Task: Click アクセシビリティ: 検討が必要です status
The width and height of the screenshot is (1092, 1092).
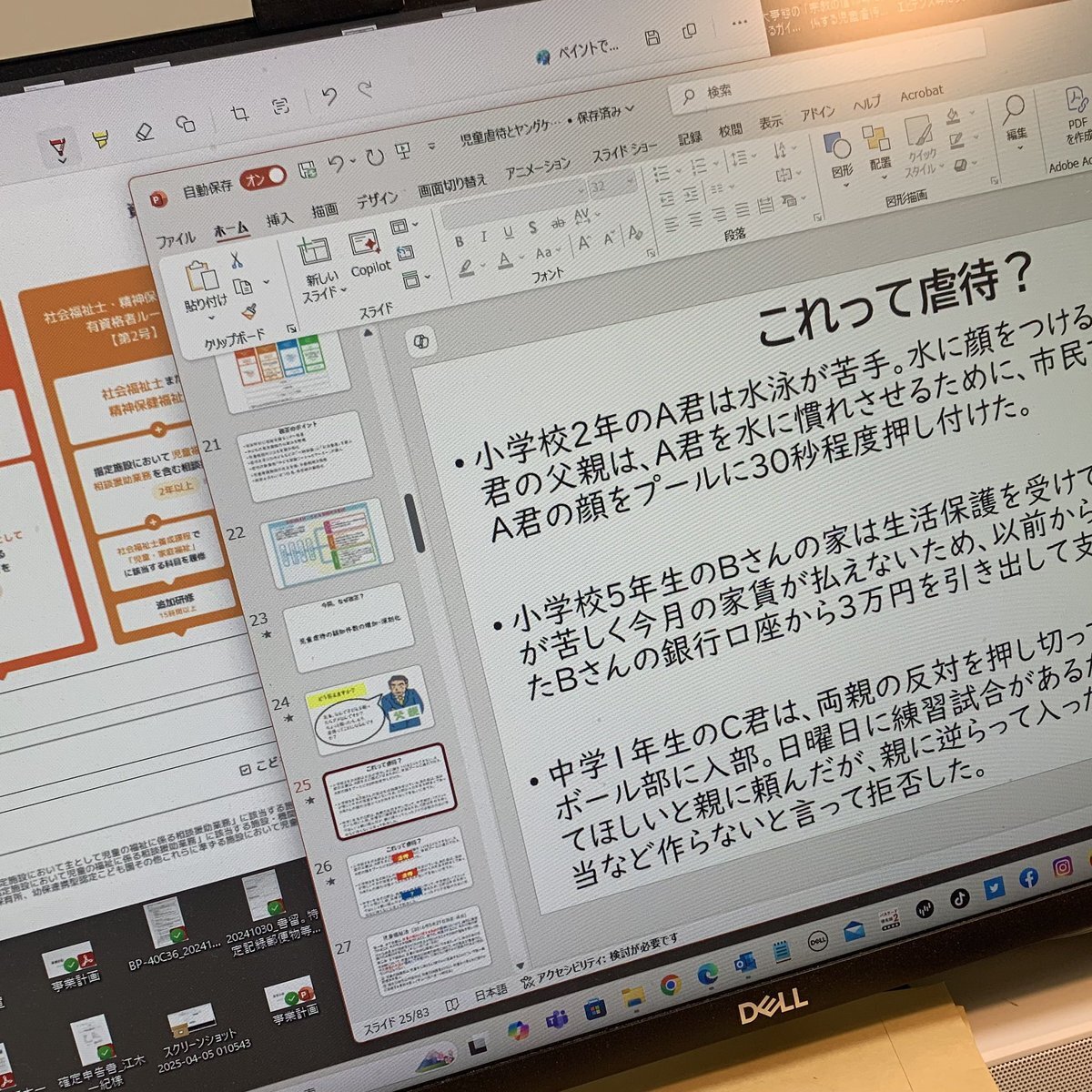Action: [x=599, y=958]
